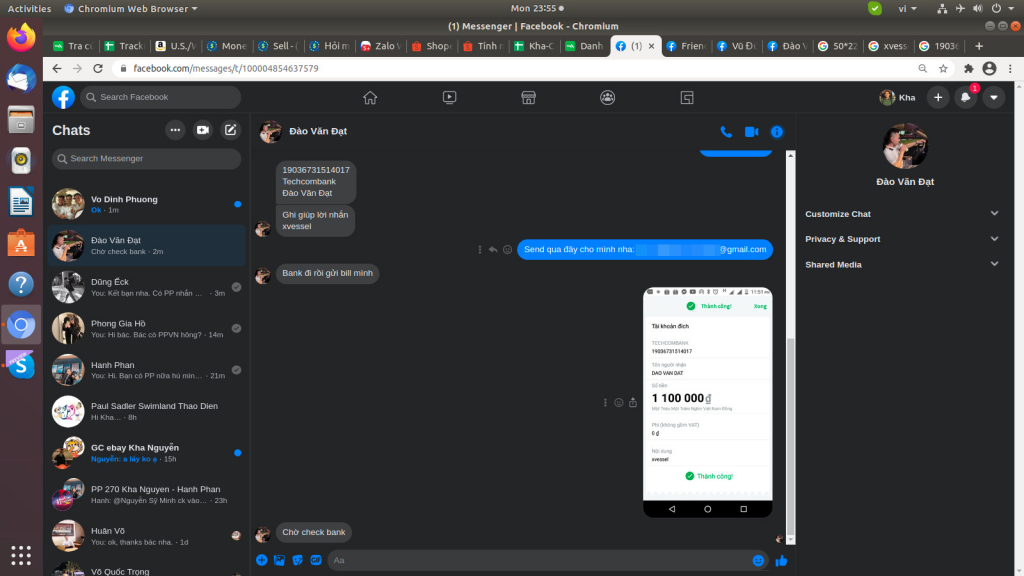The width and height of the screenshot is (1024, 576).
Task: Reply to the gmail message arrow icon
Action: point(493,249)
